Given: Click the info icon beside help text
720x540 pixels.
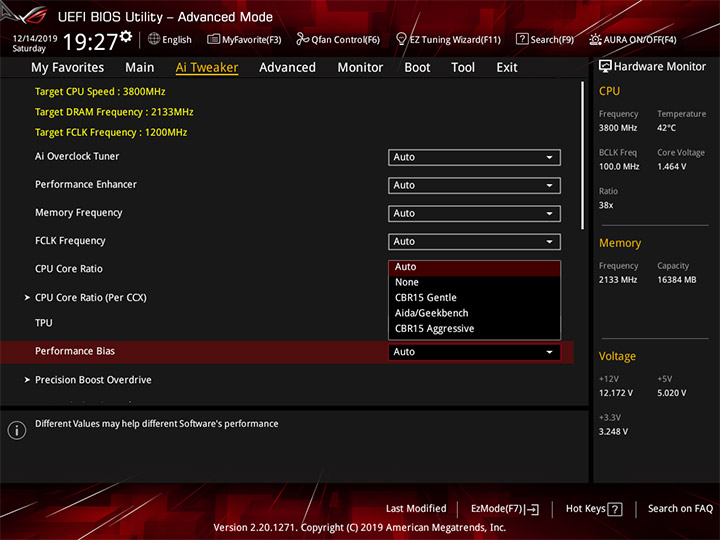Looking at the screenshot, I should coord(17,430).
